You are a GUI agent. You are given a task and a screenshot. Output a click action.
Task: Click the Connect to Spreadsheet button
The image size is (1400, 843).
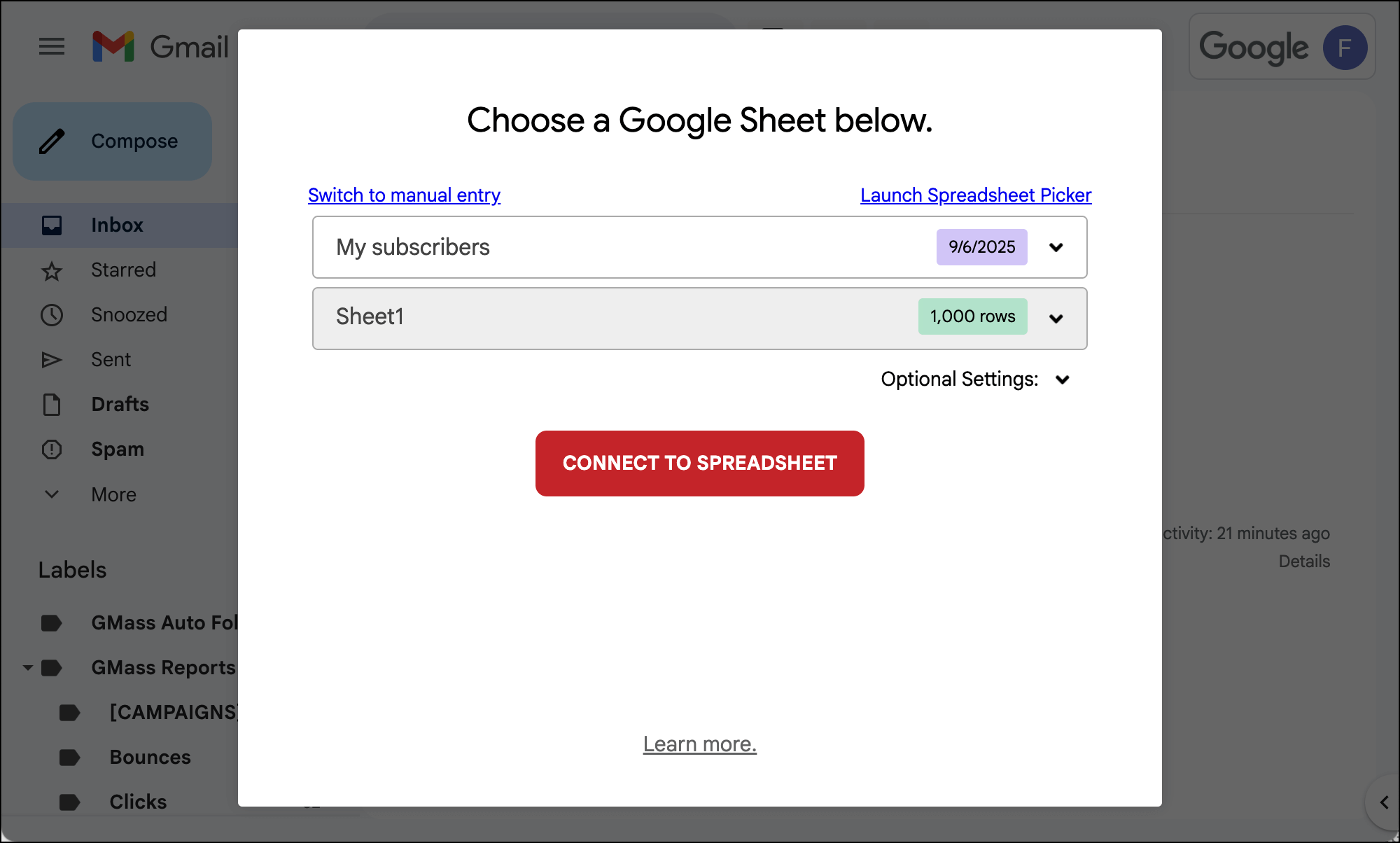tap(699, 464)
